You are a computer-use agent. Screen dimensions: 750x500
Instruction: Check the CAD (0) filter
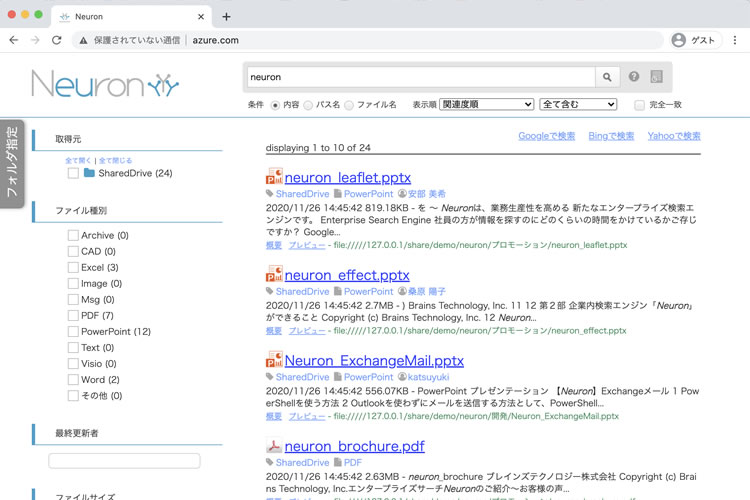pyautogui.click(x=73, y=251)
